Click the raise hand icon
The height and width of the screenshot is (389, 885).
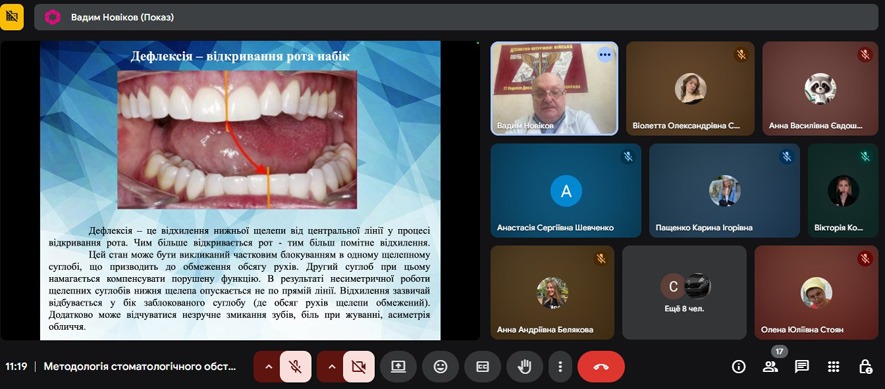(x=524, y=366)
